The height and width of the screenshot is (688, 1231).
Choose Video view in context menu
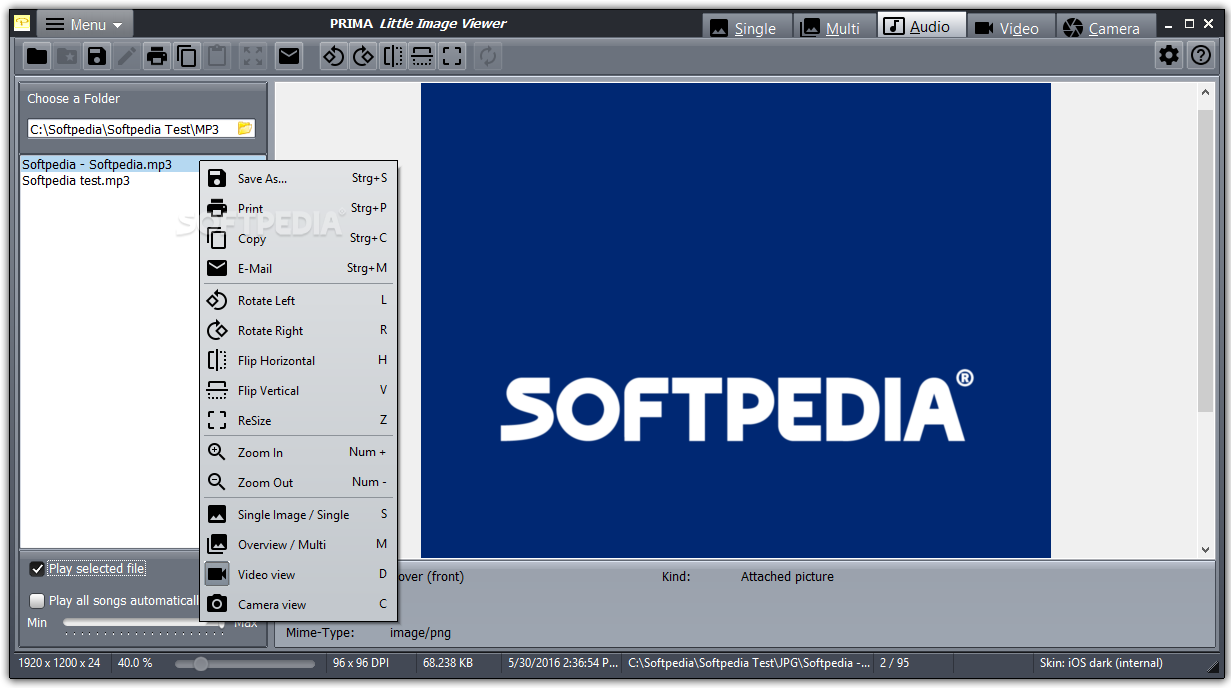[x=298, y=574]
